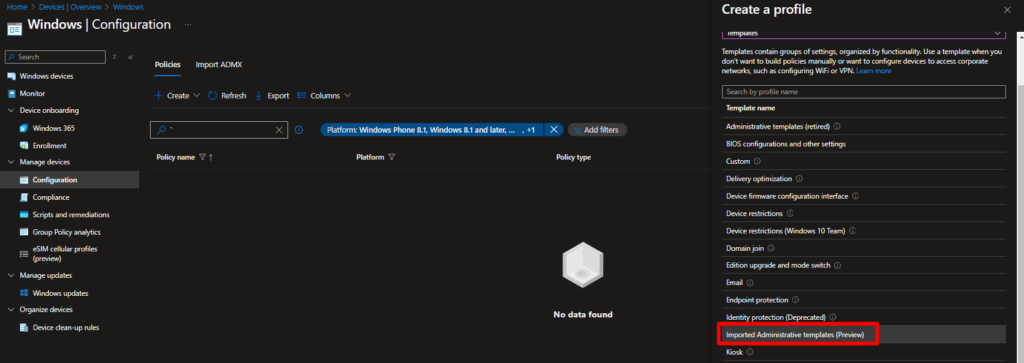Click filter icon on Platform column
1024x363 pixels.
pyautogui.click(x=391, y=157)
